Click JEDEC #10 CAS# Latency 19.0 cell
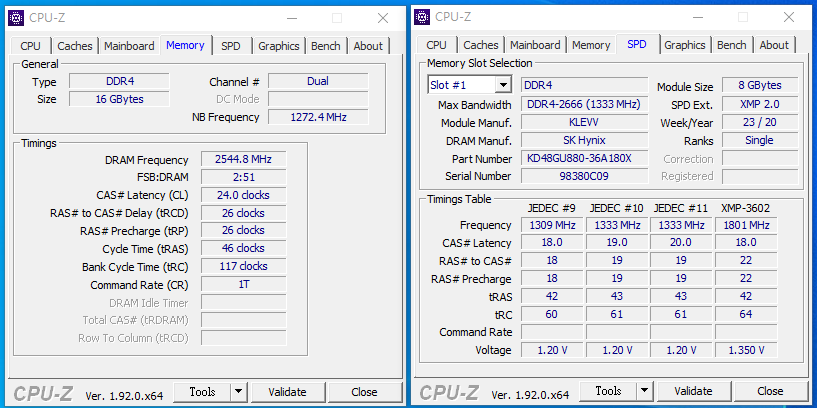The width and height of the screenshot is (817, 408). [x=617, y=242]
